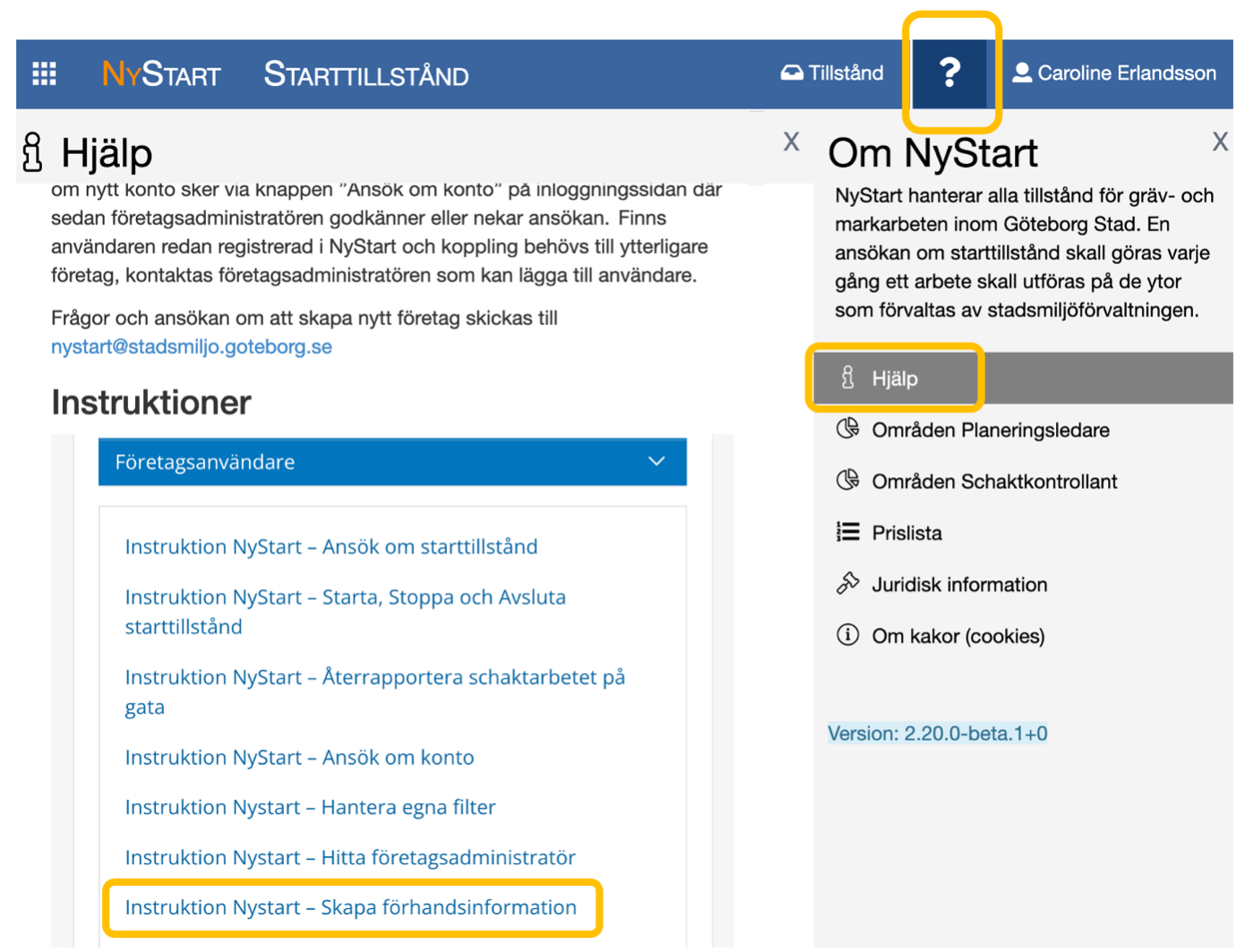The width and height of the screenshot is (1245, 952).
Task: Click the pie chart icon beside Områden Planeringsledare
Action: pyautogui.click(x=847, y=428)
